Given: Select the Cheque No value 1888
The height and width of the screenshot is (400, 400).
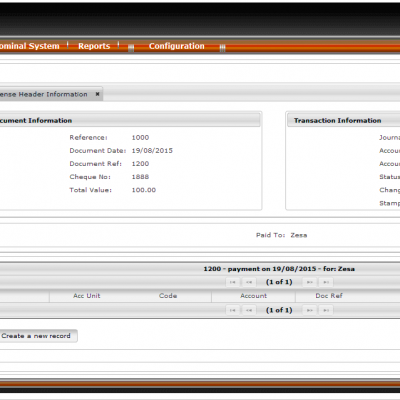Looking at the screenshot, I should (x=140, y=177).
